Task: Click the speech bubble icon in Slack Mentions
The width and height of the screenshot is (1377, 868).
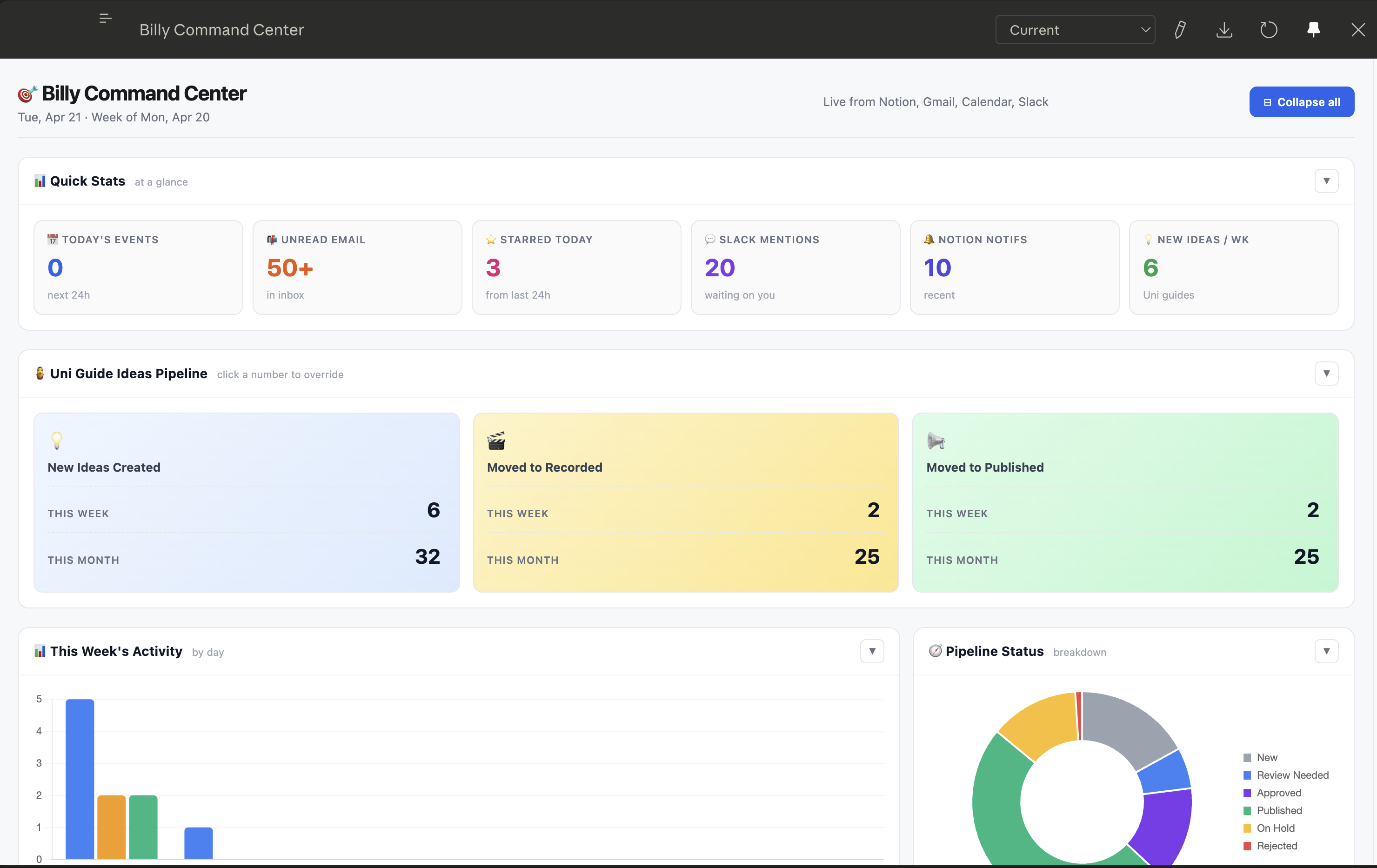Action: click(709, 240)
